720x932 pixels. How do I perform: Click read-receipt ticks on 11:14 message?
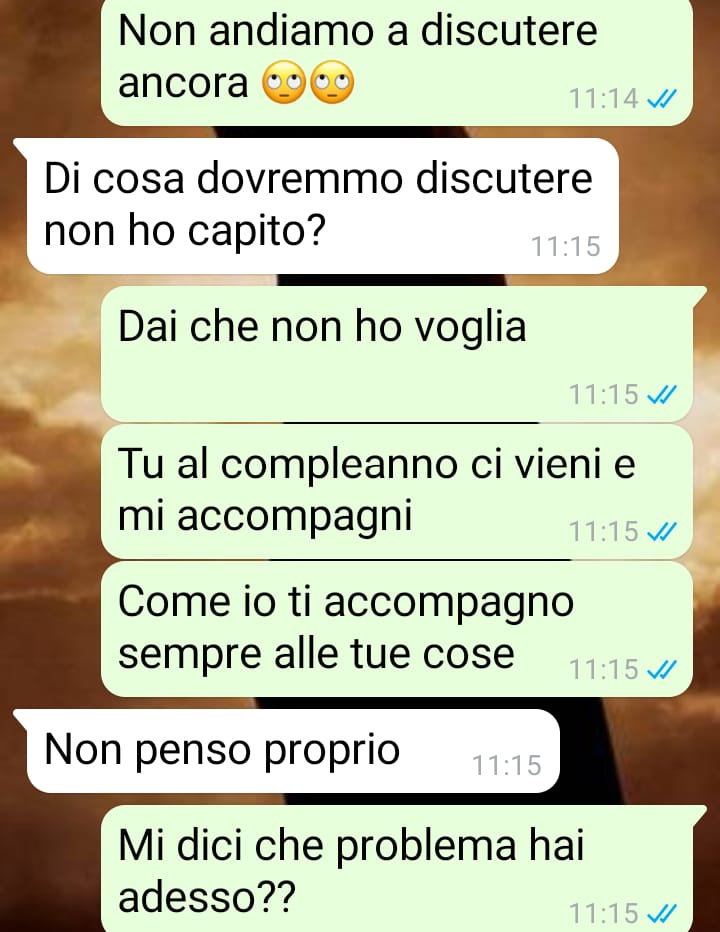point(661,99)
